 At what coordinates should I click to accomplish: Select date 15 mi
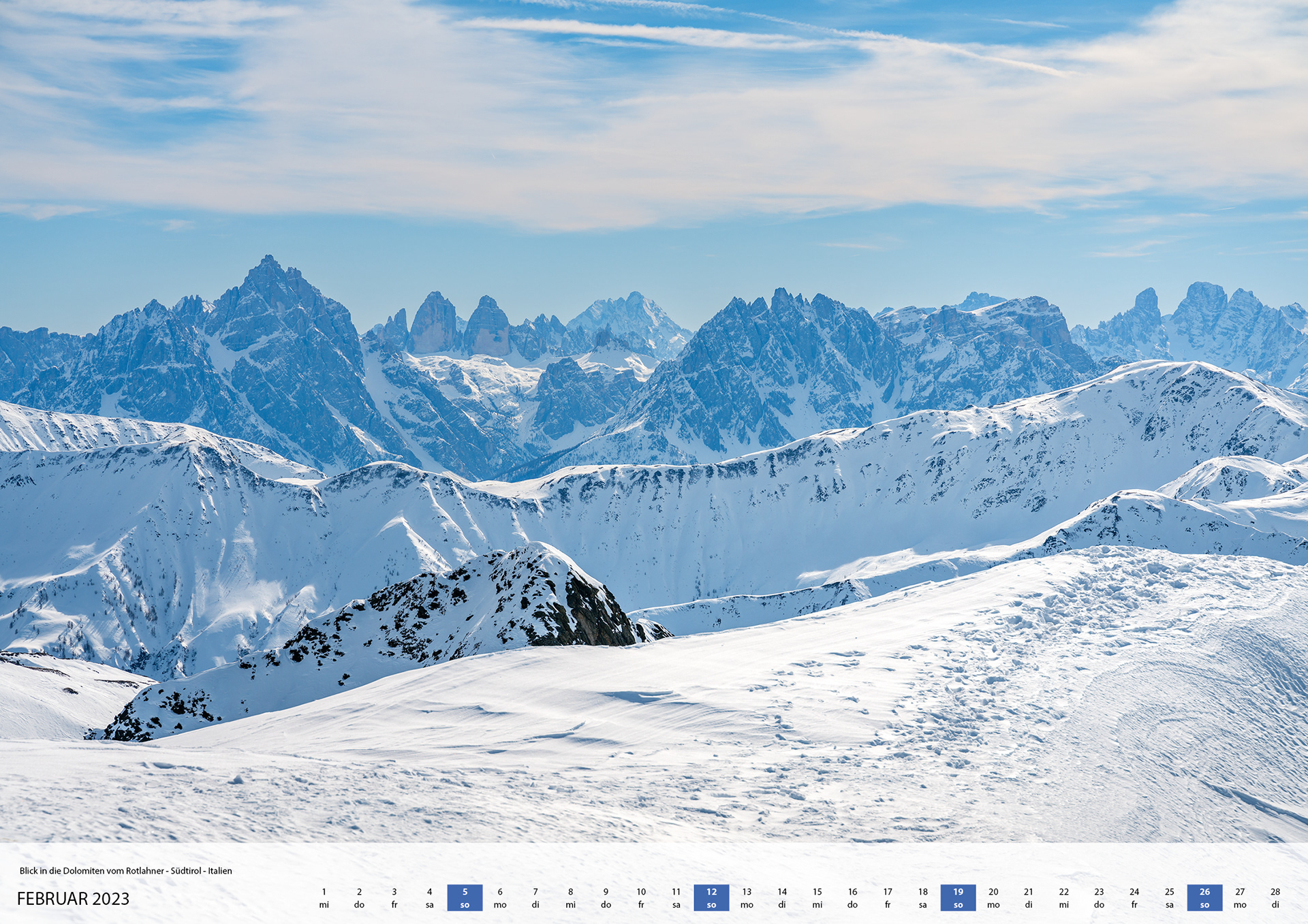coord(817,898)
